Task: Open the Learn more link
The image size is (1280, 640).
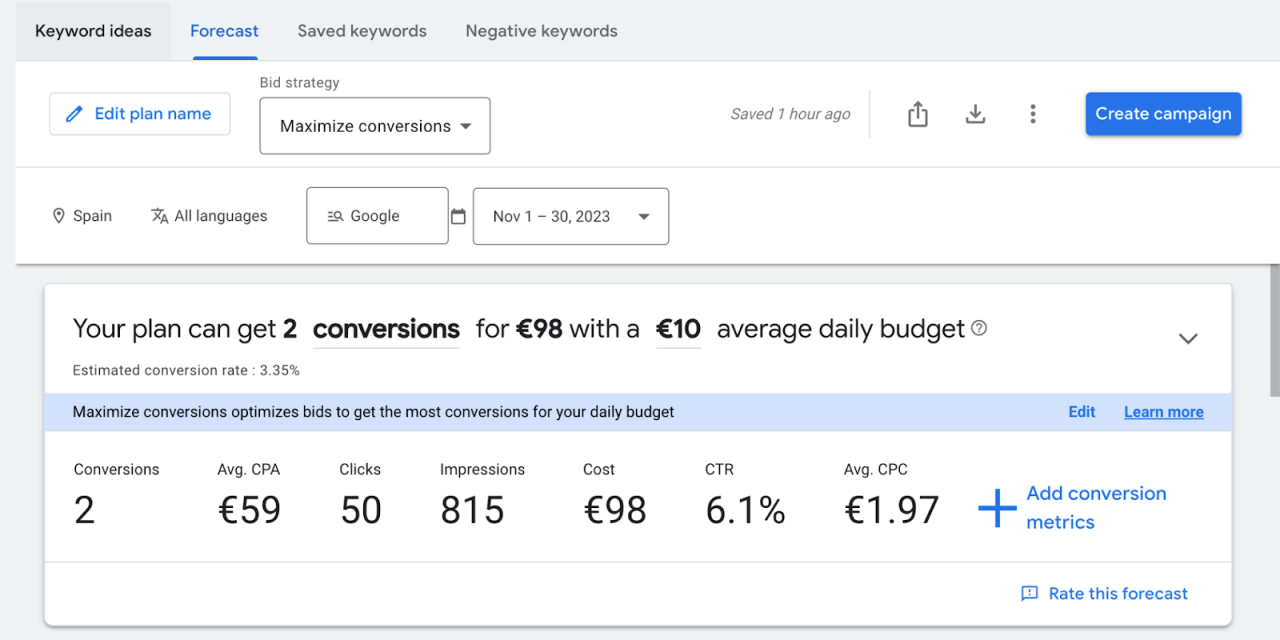Action: (1163, 411)
